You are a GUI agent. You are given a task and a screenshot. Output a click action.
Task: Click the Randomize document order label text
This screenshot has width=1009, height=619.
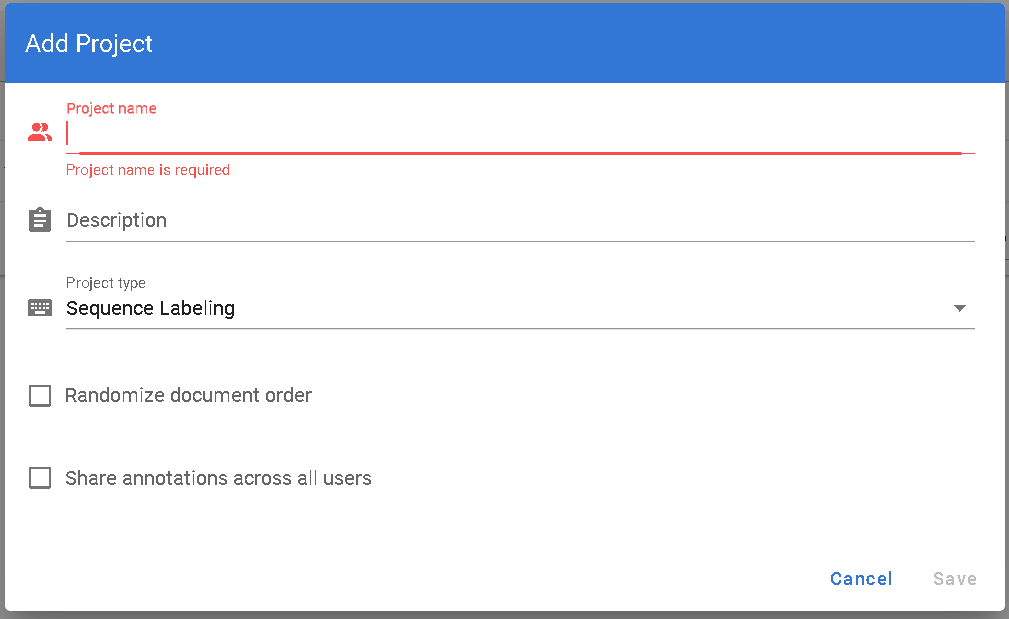click(189, 396)
